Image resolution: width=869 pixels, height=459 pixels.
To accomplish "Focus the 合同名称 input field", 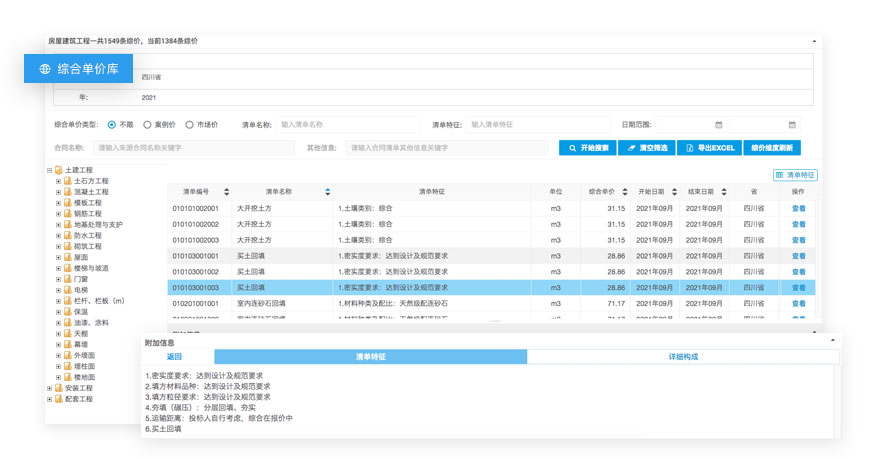I will [193, 148].
